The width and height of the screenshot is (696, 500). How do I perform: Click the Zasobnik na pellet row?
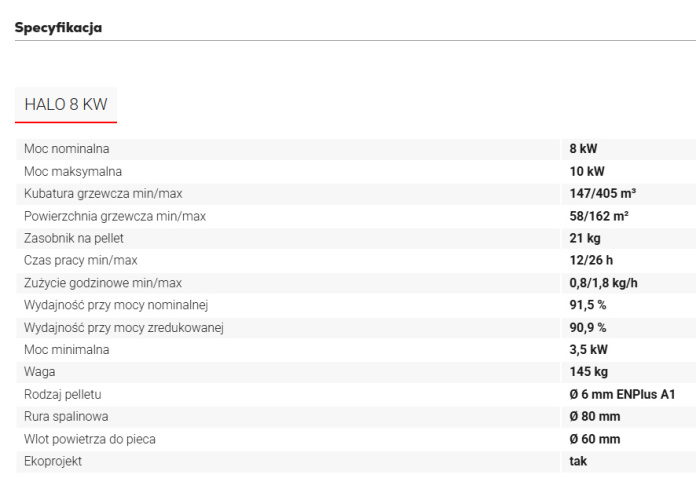[356, 238]
